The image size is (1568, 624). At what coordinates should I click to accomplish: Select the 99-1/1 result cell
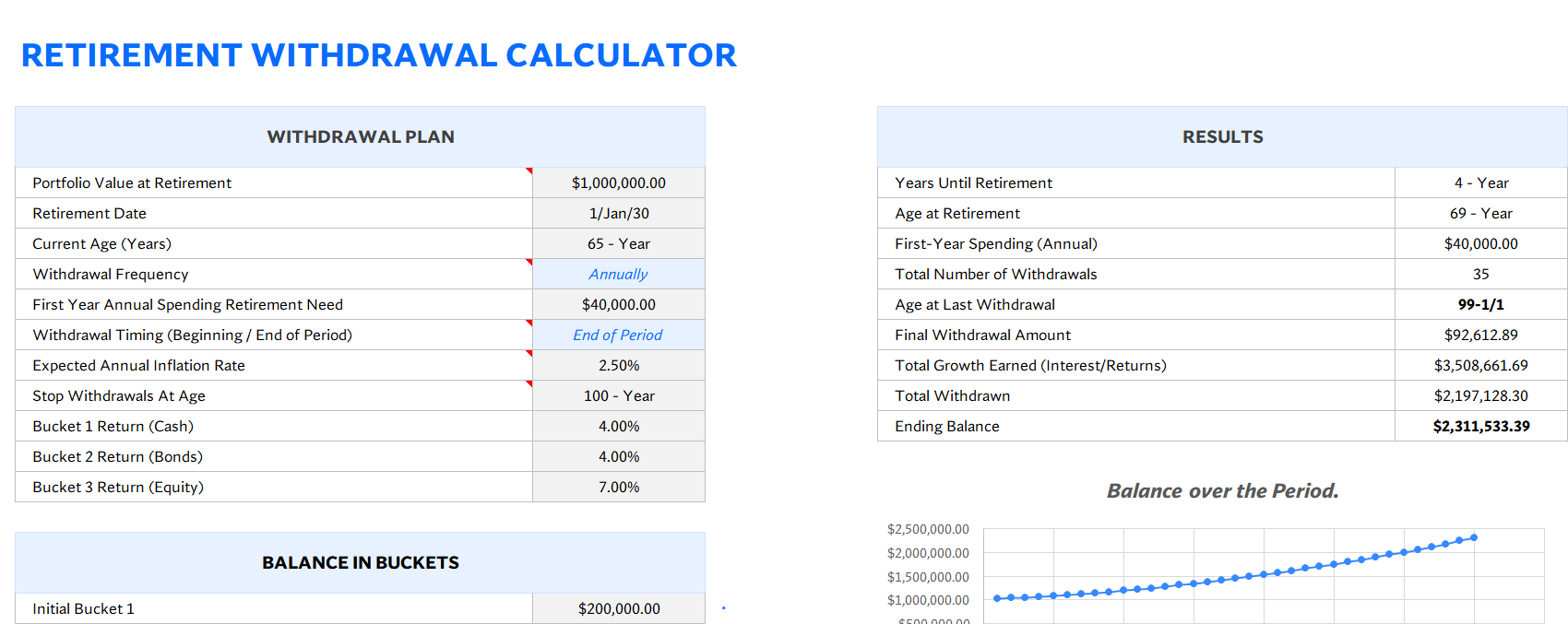pos(1481,304)
